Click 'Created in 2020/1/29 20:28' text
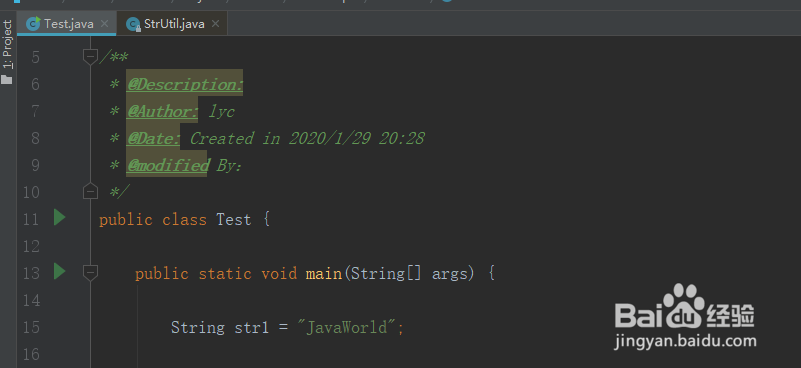The width and height of the screenshot is (801, 368). (x=307, y=138)
